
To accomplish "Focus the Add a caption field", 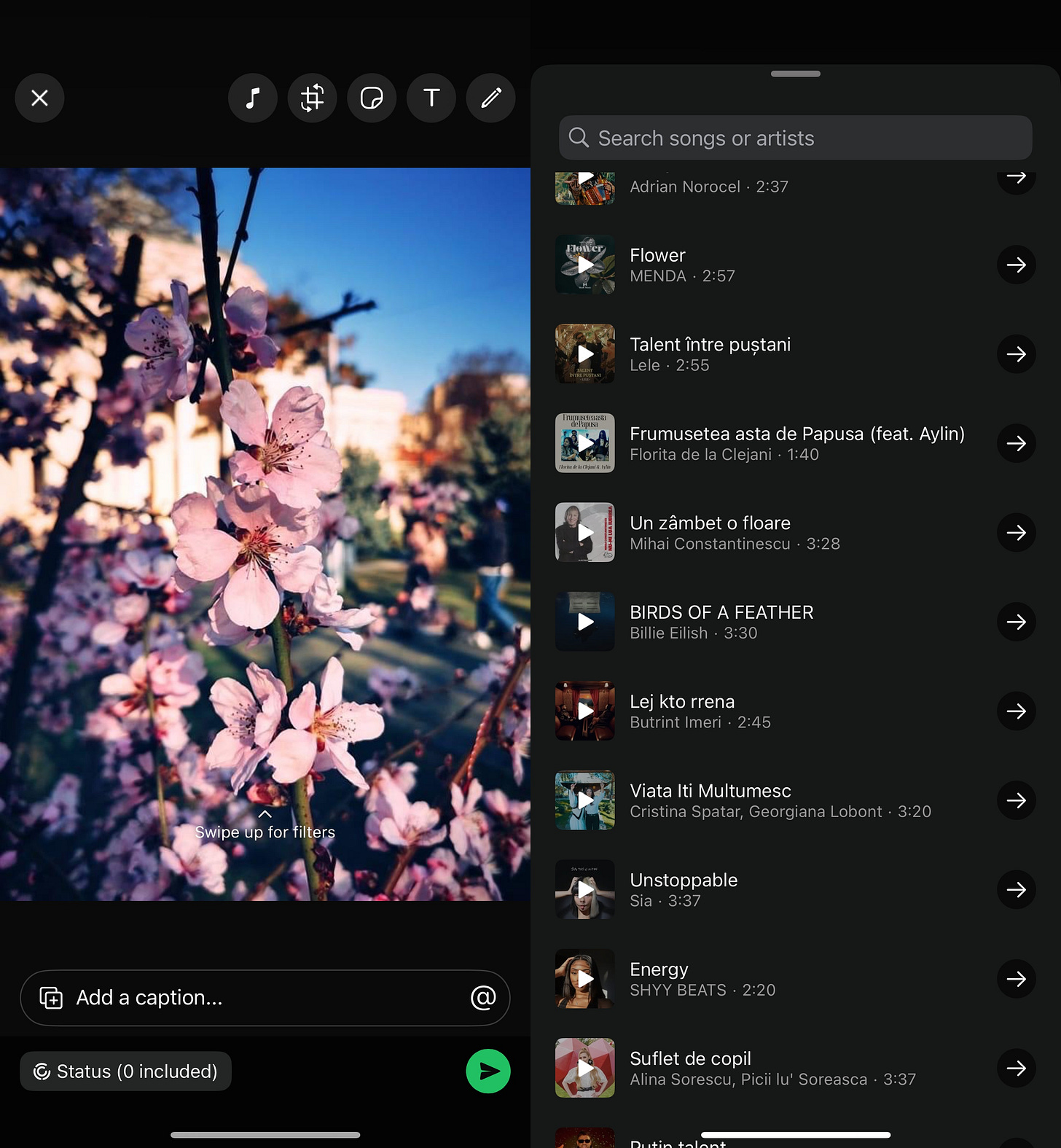I will point(265,997).
